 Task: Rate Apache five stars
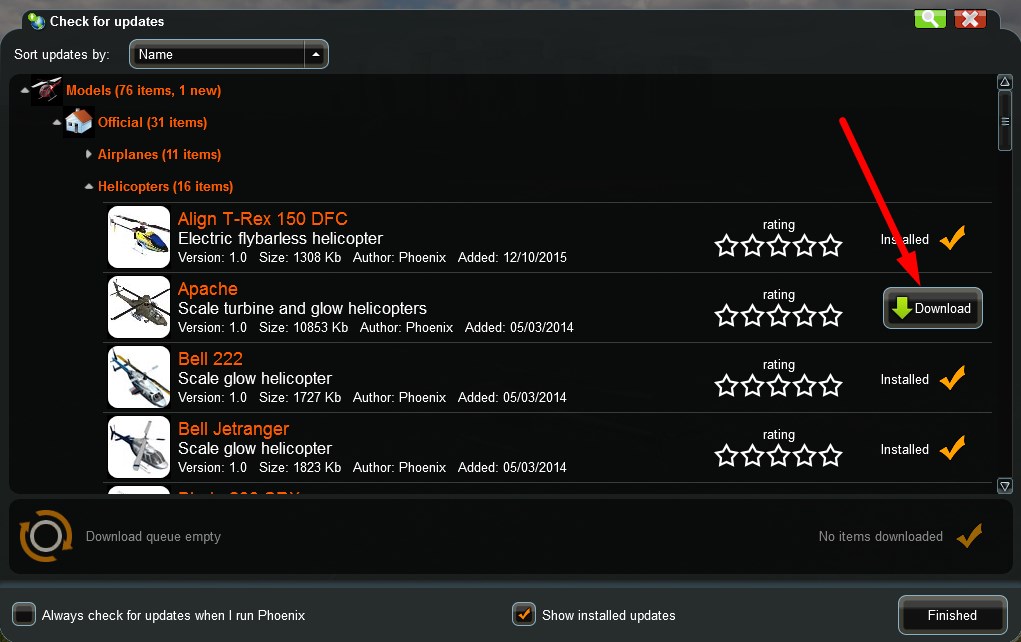[830, 316]
